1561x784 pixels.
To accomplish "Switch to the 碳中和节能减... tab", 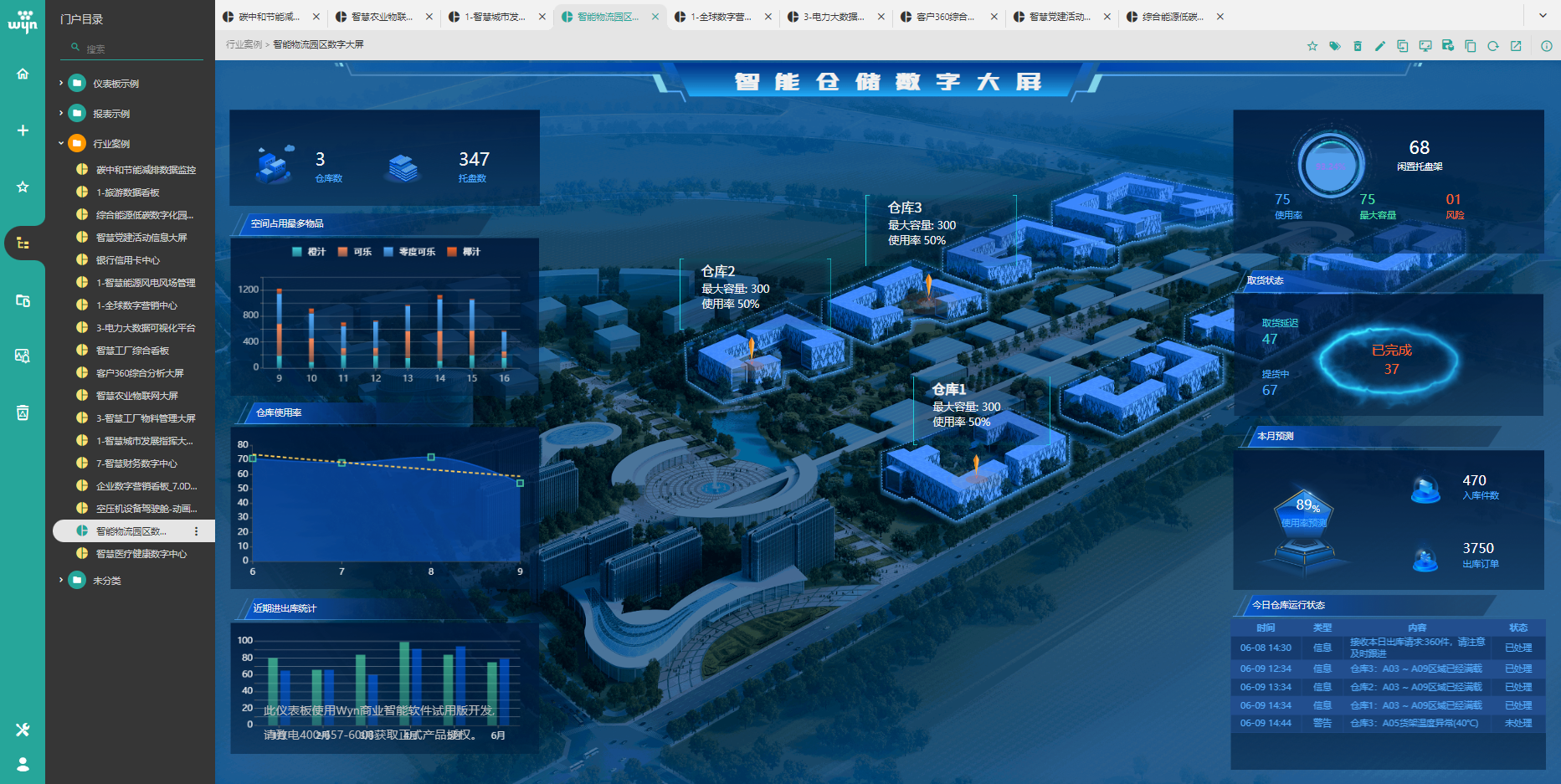I will 266,15.
